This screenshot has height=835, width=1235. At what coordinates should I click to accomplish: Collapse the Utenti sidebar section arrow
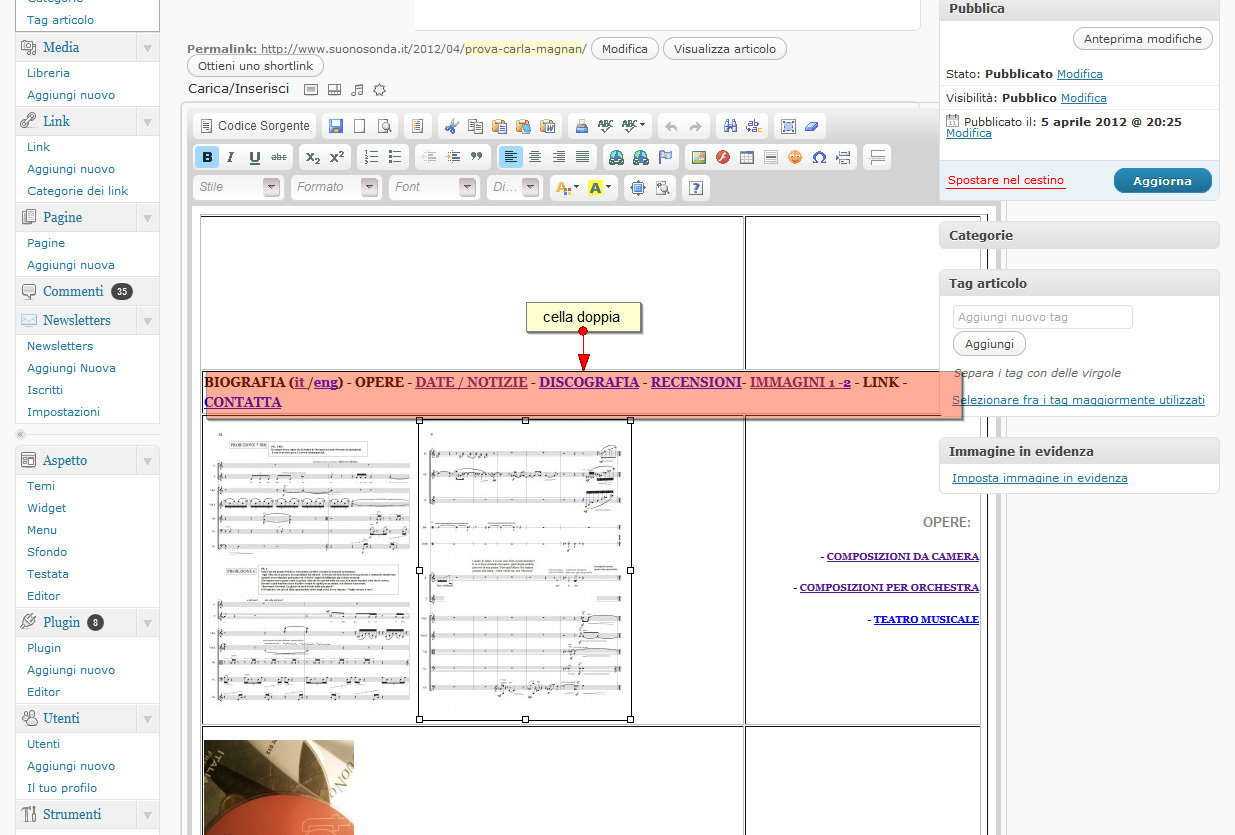coord(147,719)
